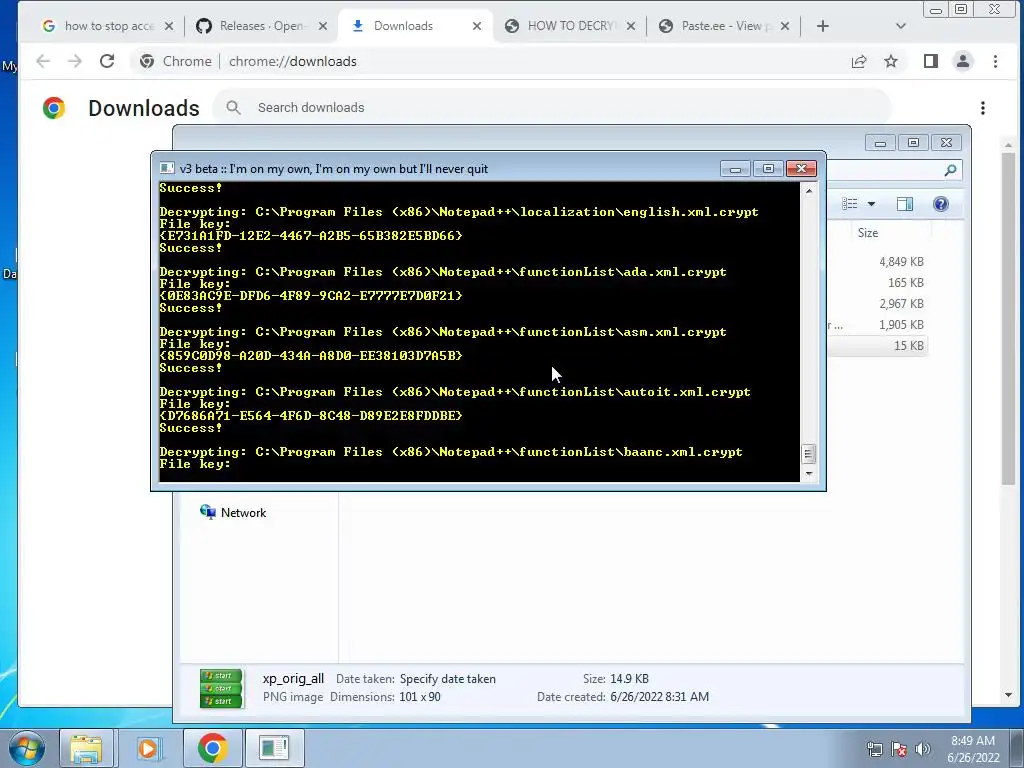The height and width of the screenshot is (768, 1024).
Task: Change your view in Explorer
Action: 850,204
